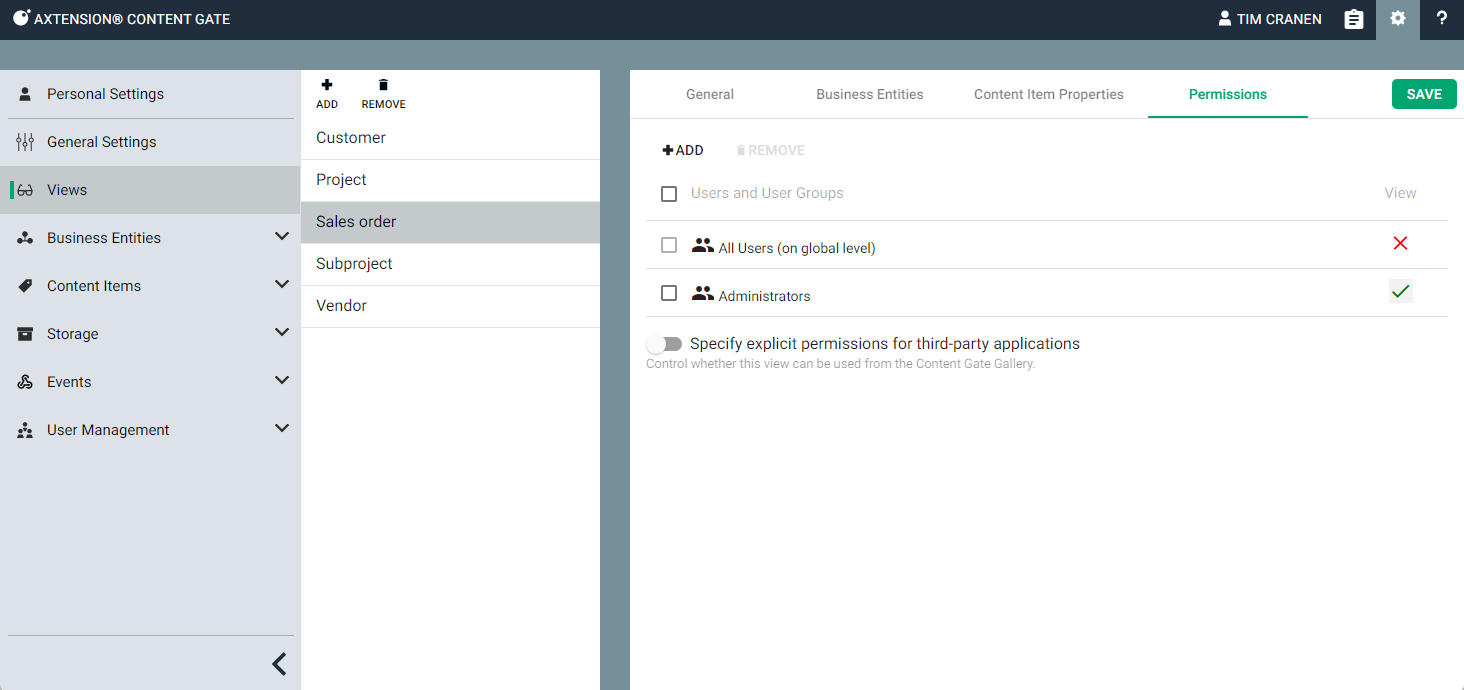
Task: Check the All Users (on global level) checkbox
Action: [669, 245]
